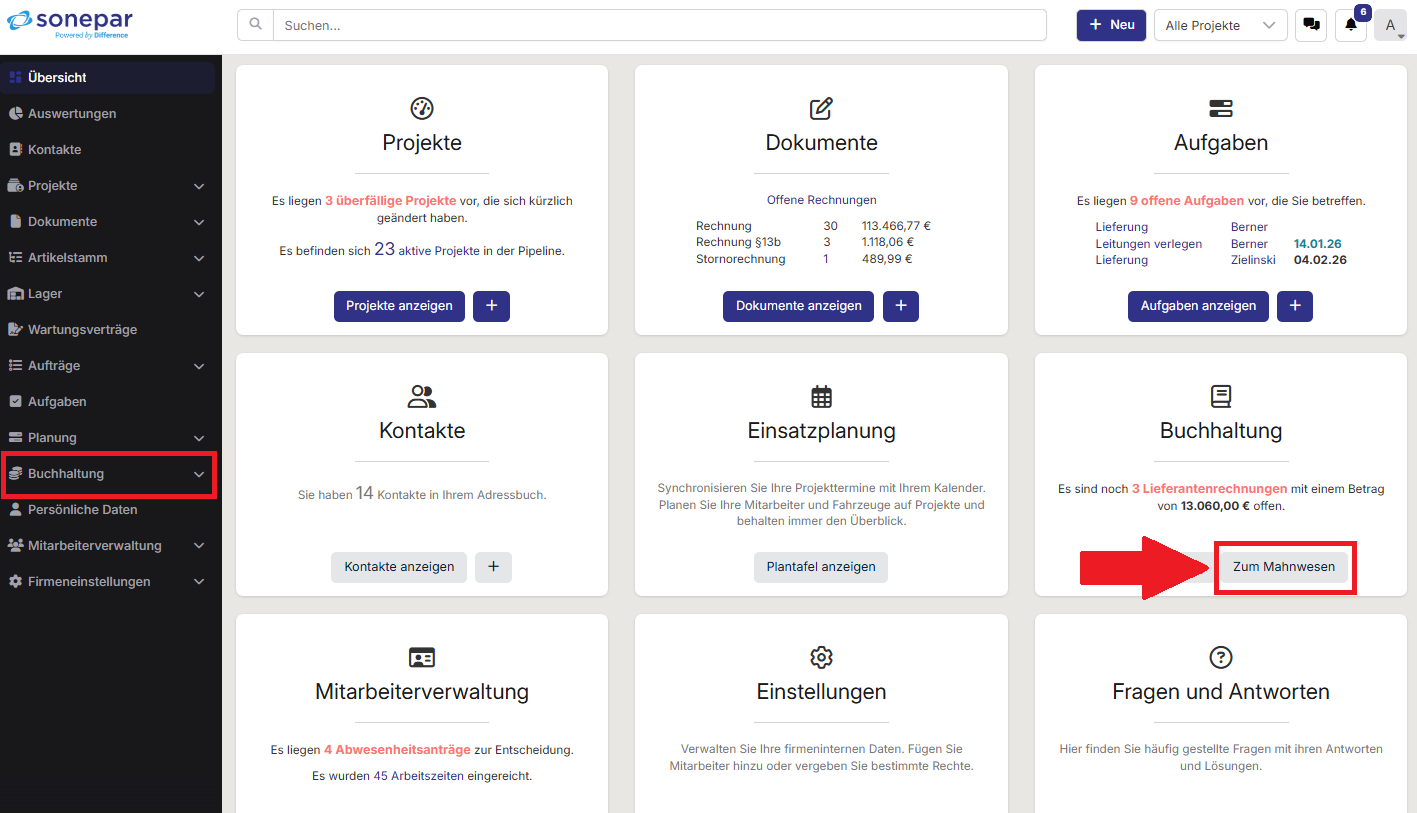1417x813 pixels.
Task: Open Auswertungen in the sidebar
Action: [x=72, y=114]
